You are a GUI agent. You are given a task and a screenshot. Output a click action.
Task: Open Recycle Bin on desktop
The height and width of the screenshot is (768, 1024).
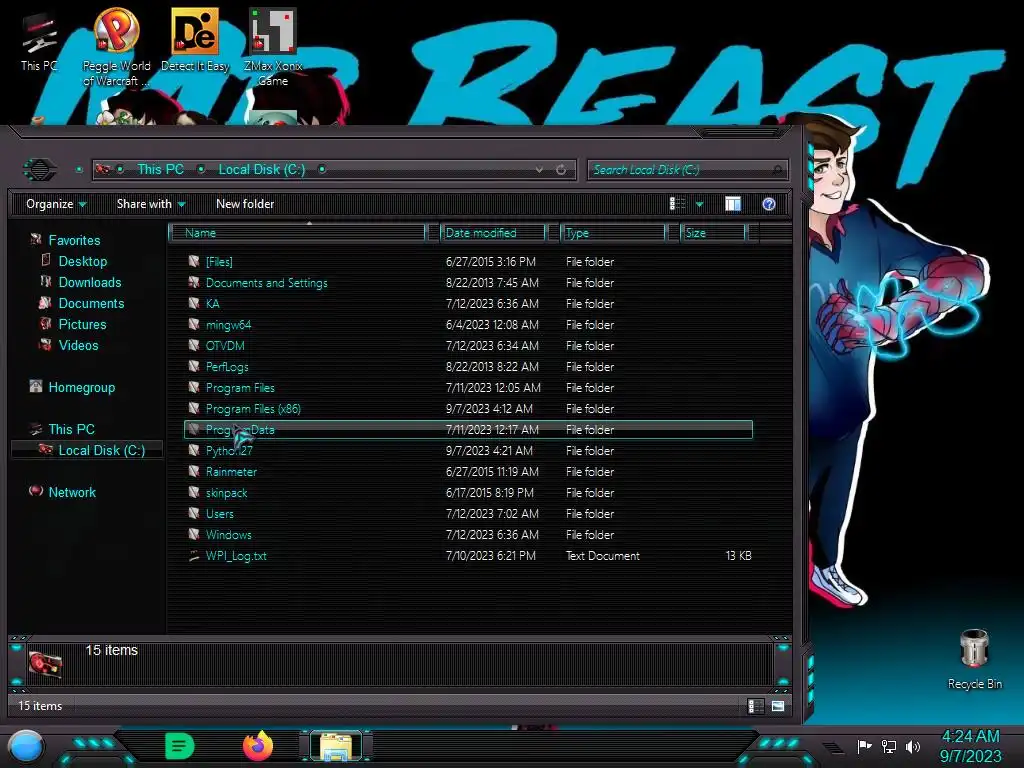point(974,660)
